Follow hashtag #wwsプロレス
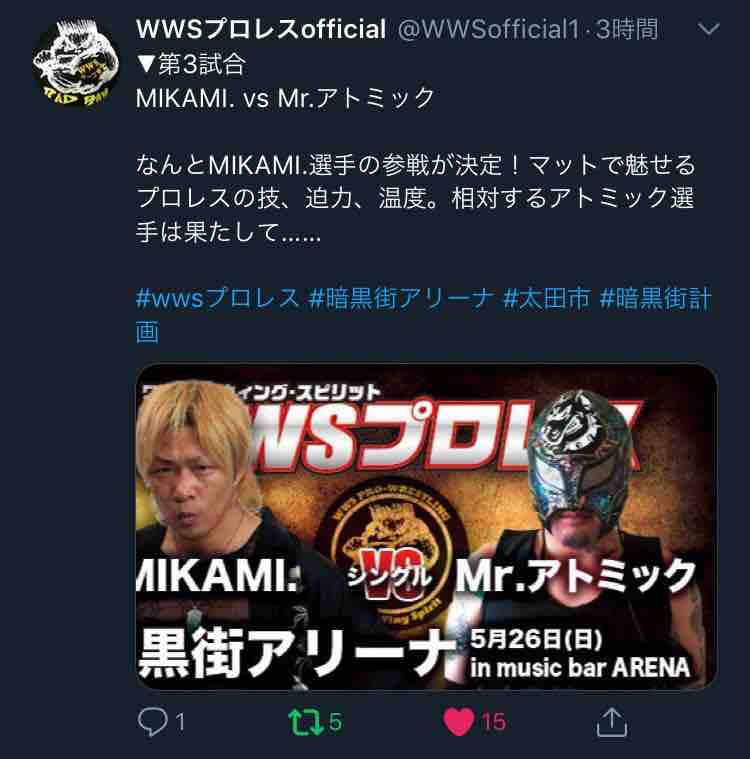 click(217, 298)
